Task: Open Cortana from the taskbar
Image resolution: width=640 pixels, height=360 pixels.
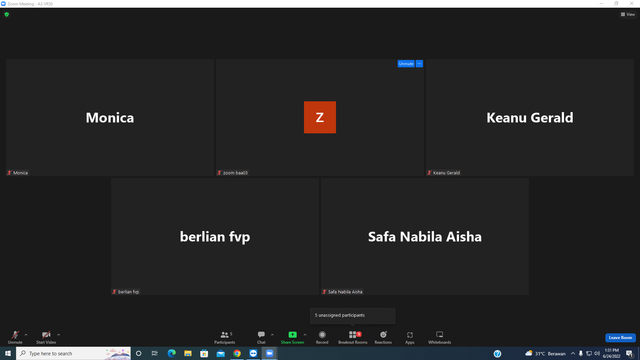Action: pos(139,353)
